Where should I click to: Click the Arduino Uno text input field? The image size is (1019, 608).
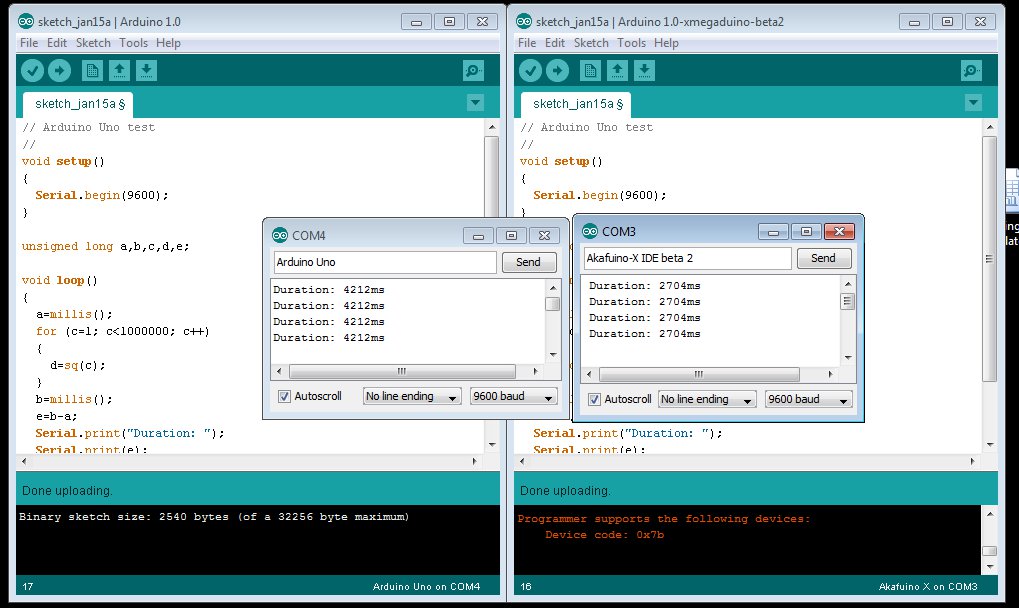tap(385, 262)
